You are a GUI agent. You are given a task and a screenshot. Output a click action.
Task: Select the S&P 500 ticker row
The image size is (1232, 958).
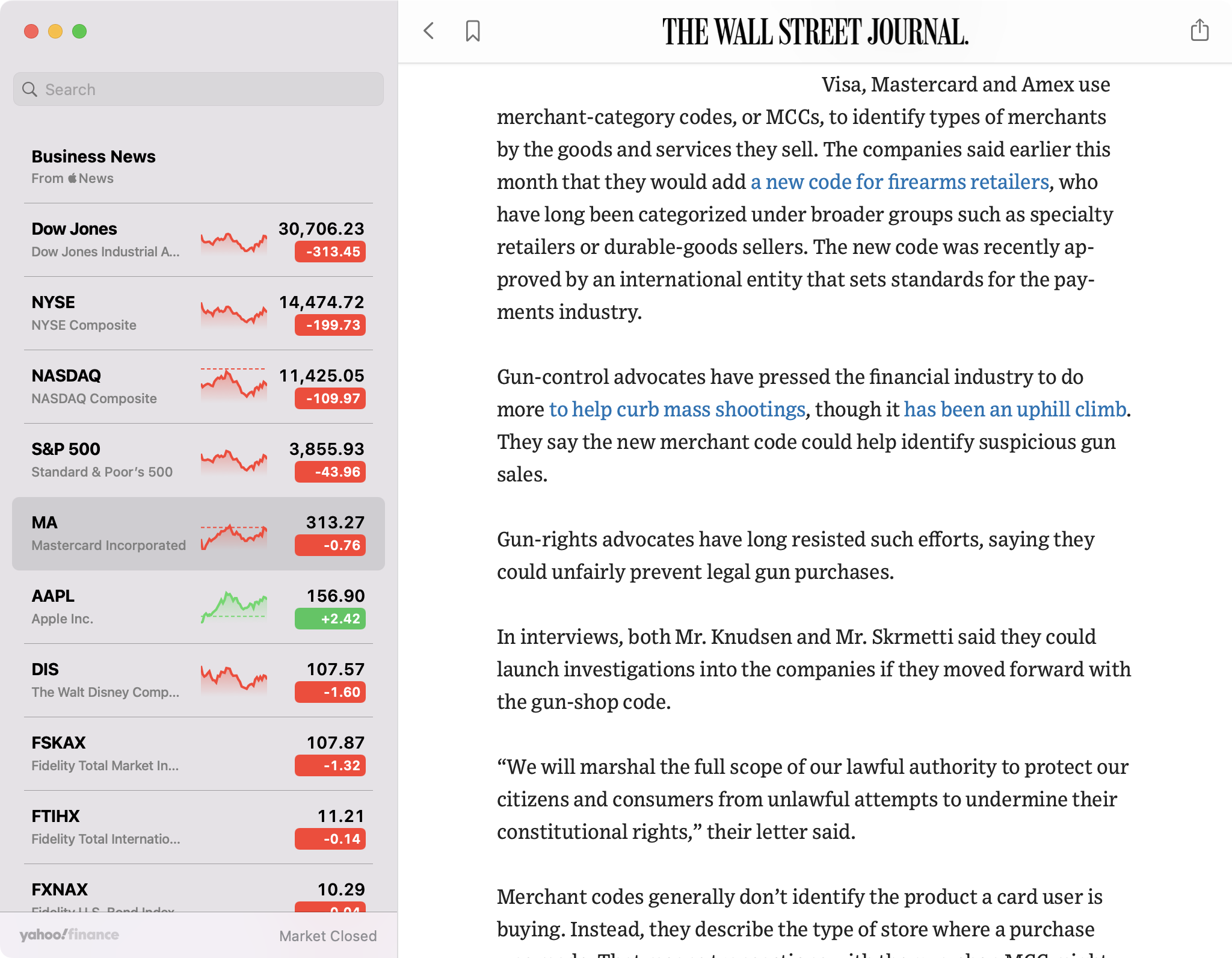[199, 460]
